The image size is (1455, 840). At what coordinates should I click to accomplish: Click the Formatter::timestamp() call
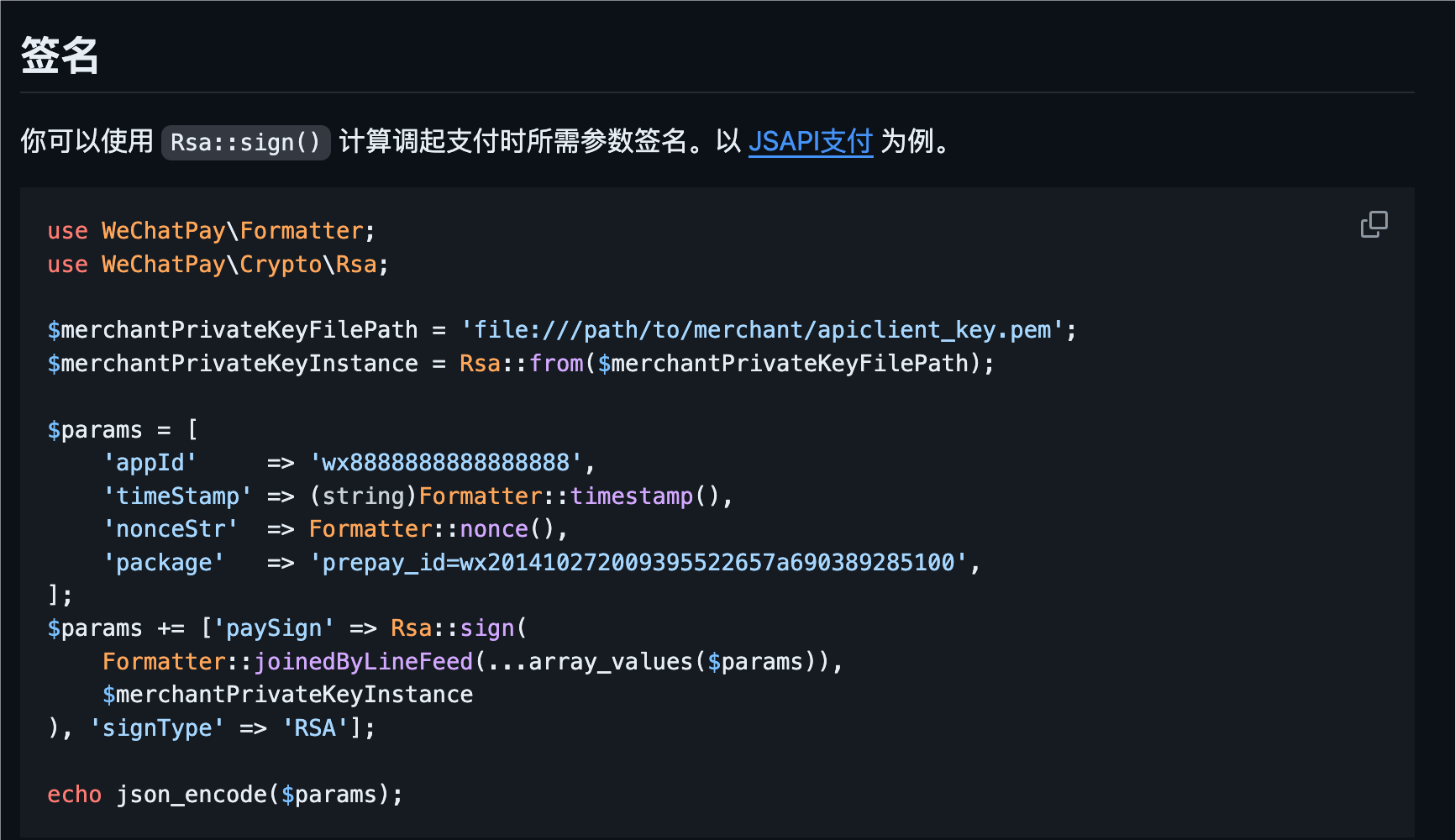coord(570,496)
